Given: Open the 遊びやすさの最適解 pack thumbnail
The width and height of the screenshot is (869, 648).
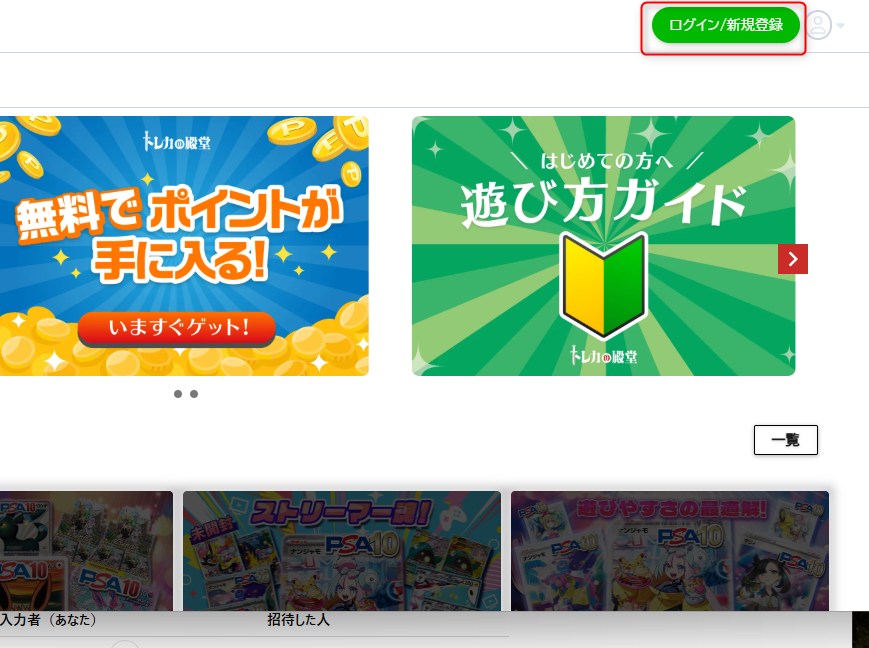Looking at the screenshot, I should point(669,551).
